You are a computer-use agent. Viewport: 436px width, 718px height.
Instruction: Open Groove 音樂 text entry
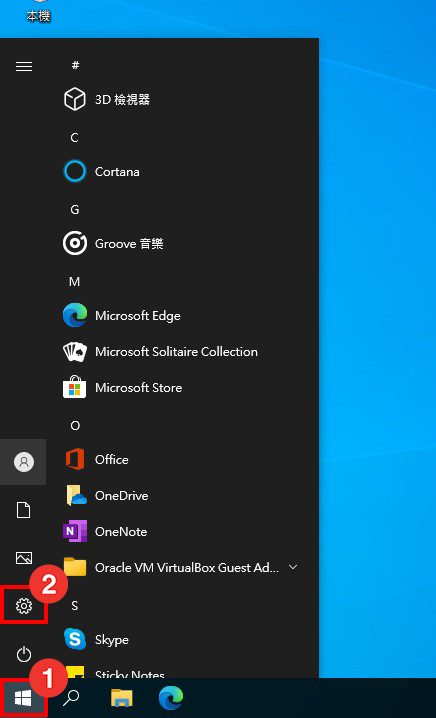(x=129, y=244)
